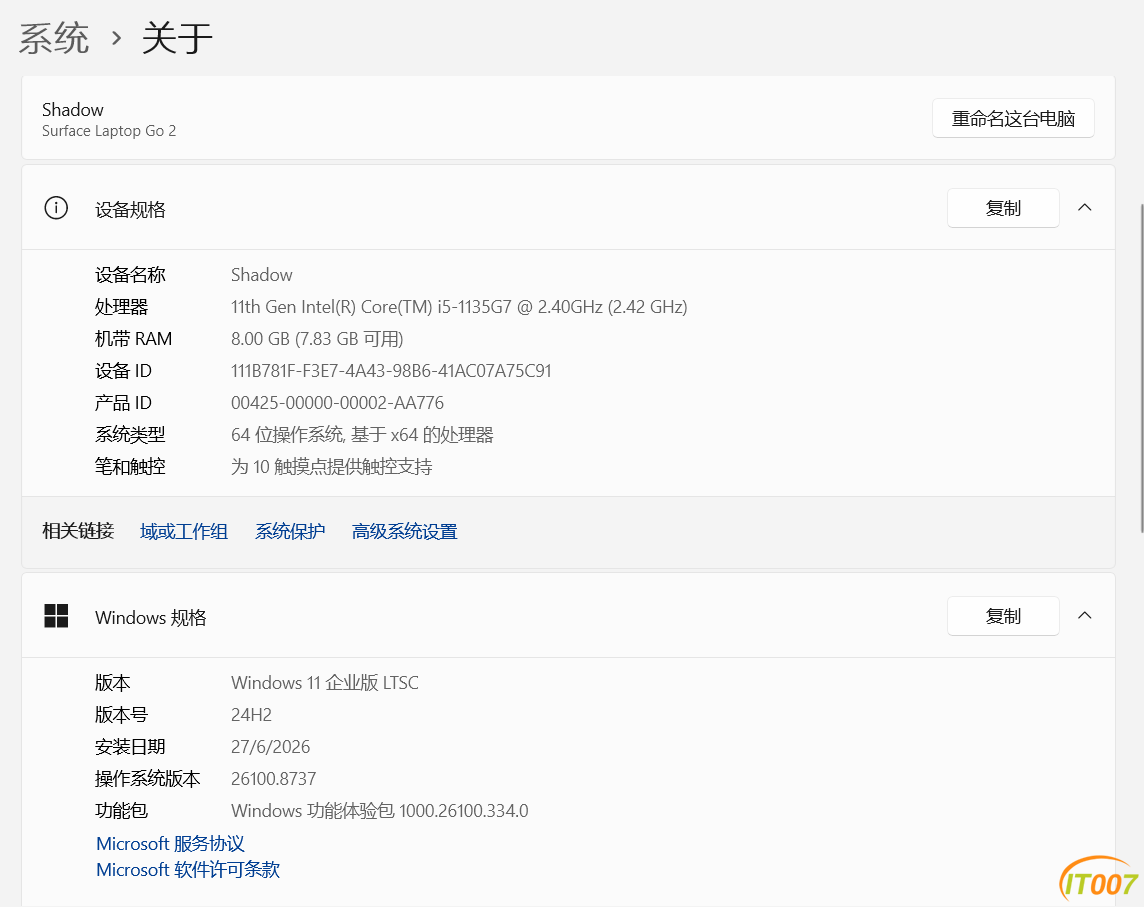Click the vertical scrollbar thumb
This screenshot has width=1144, height=907.
pos(1140,368)
